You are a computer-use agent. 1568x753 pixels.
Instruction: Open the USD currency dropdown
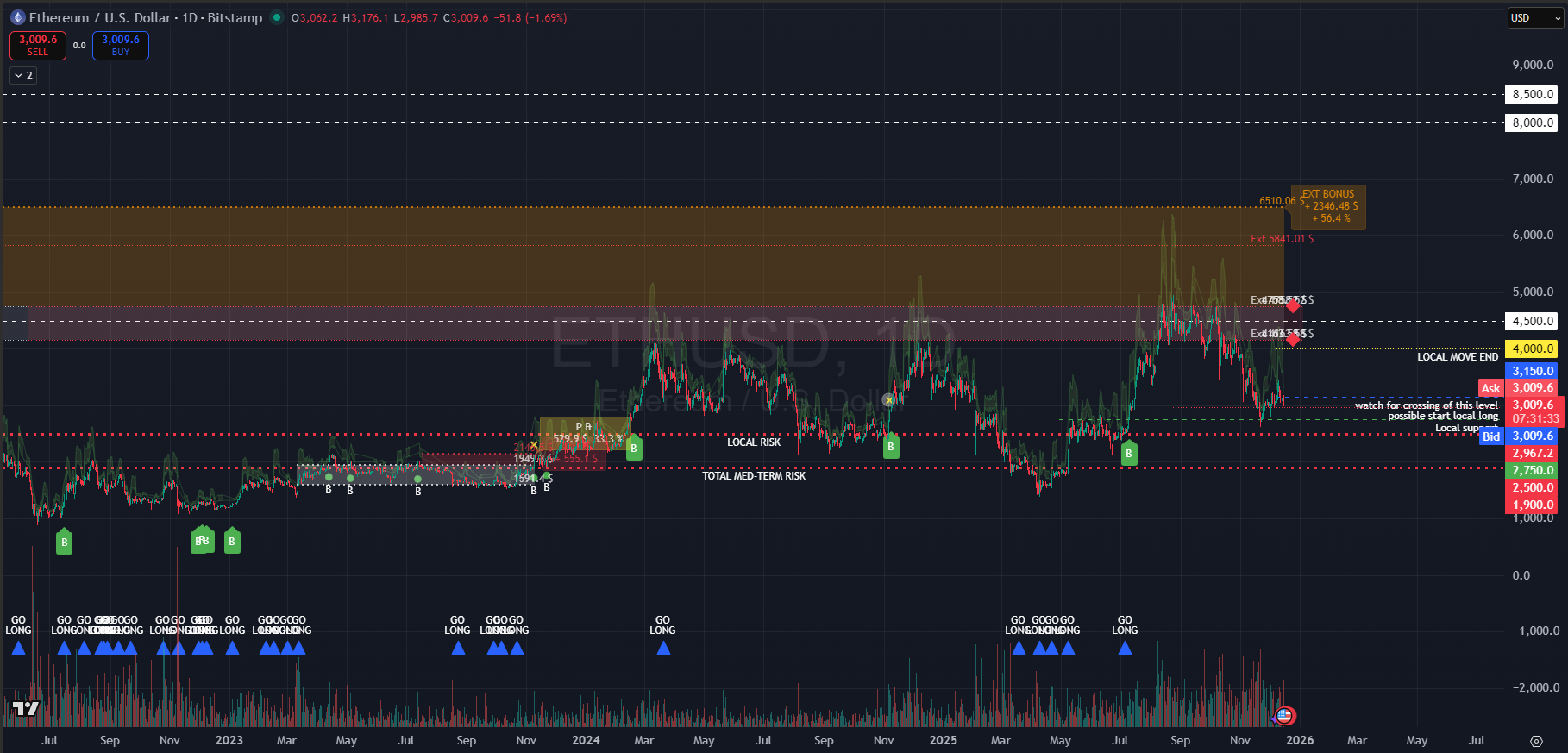click(1534, 18)
